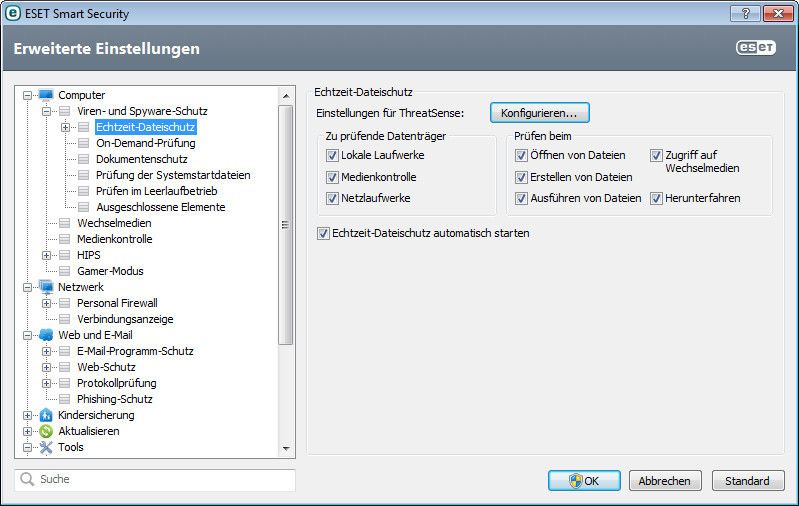Click the Tools wrench icon
The width and height of the screenshot is (799, 506).
click(46, 447)
